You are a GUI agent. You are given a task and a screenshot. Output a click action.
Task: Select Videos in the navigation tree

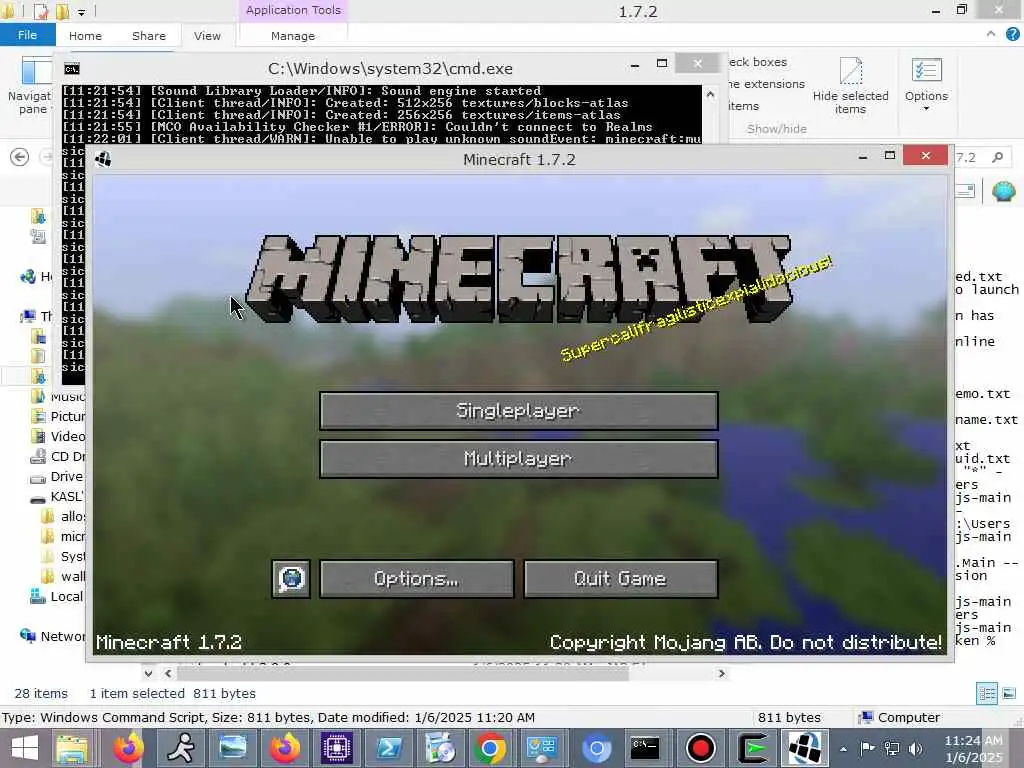(x=59, y=436)
